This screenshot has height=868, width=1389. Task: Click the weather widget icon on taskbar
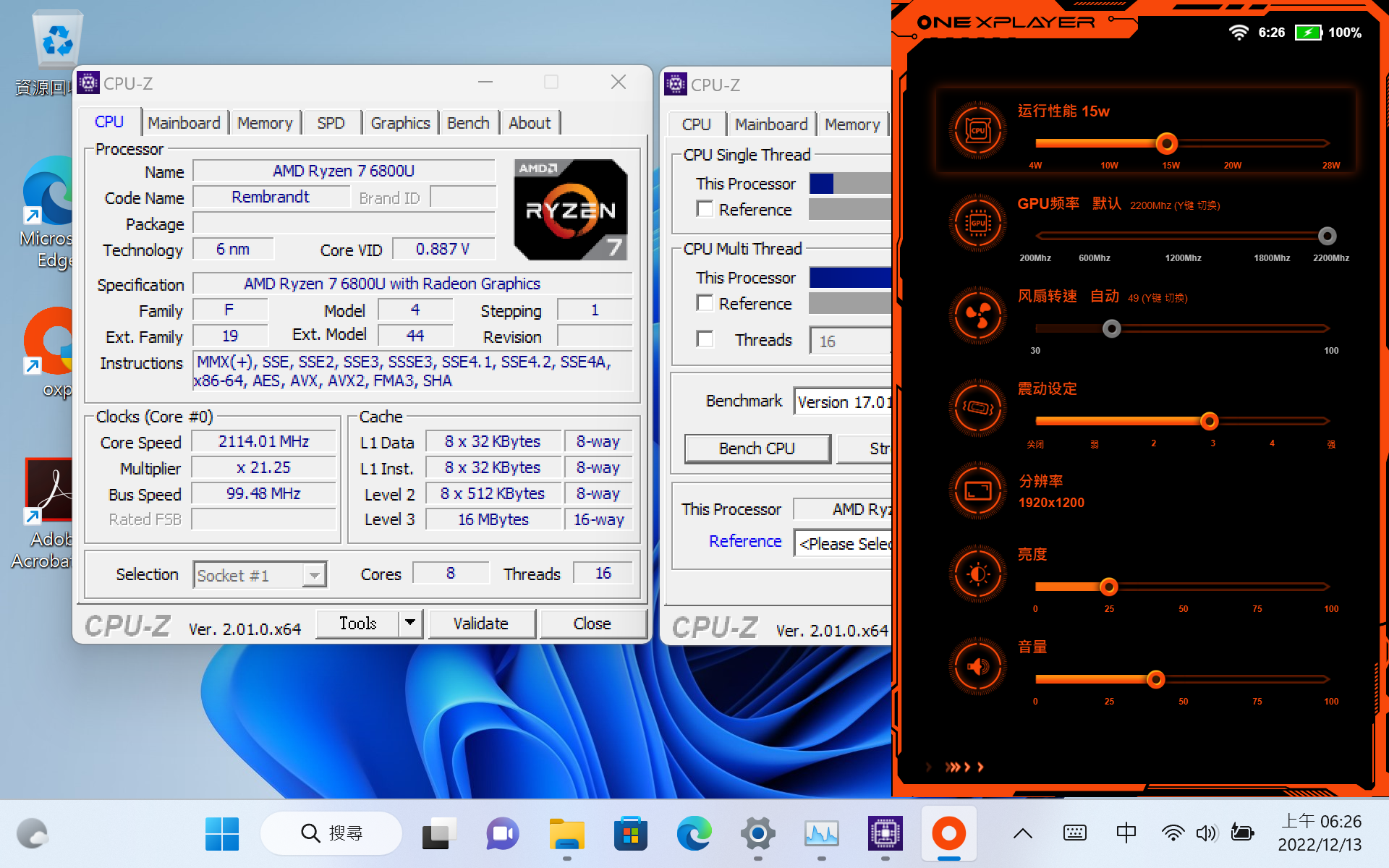(33, 833)
